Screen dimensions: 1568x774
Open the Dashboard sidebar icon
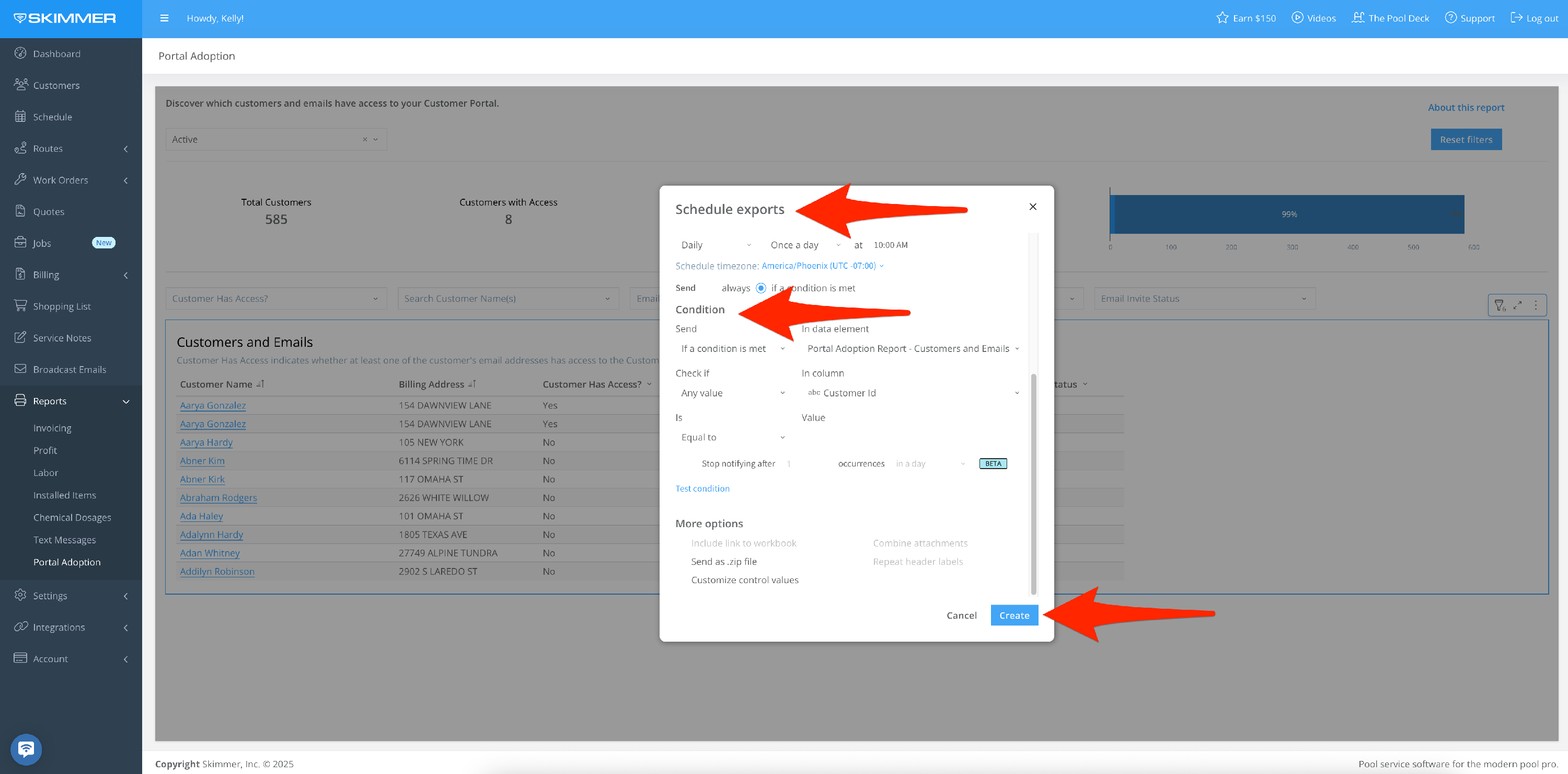20,53
